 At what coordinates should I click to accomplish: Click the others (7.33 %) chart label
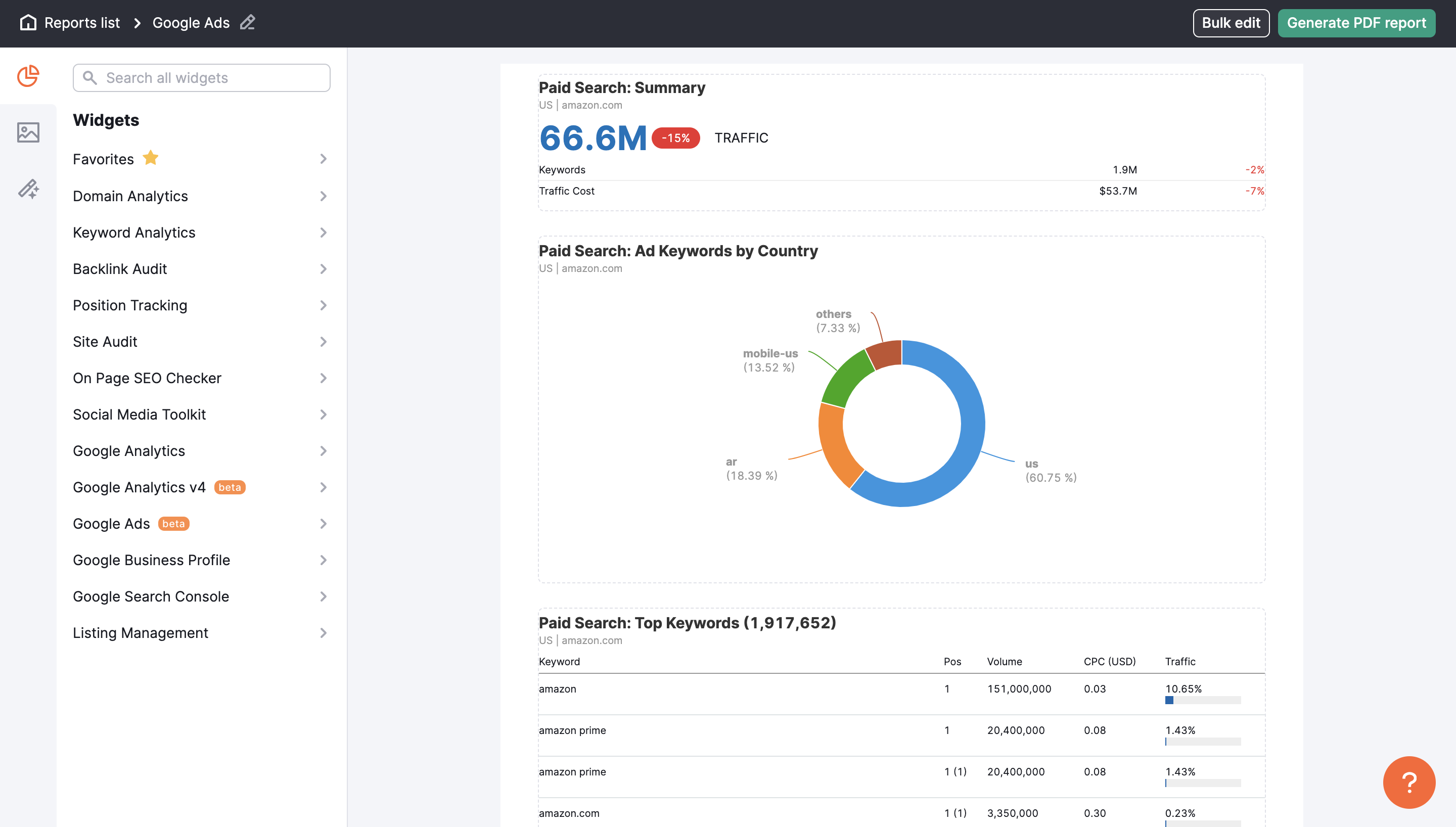(838, 321)
